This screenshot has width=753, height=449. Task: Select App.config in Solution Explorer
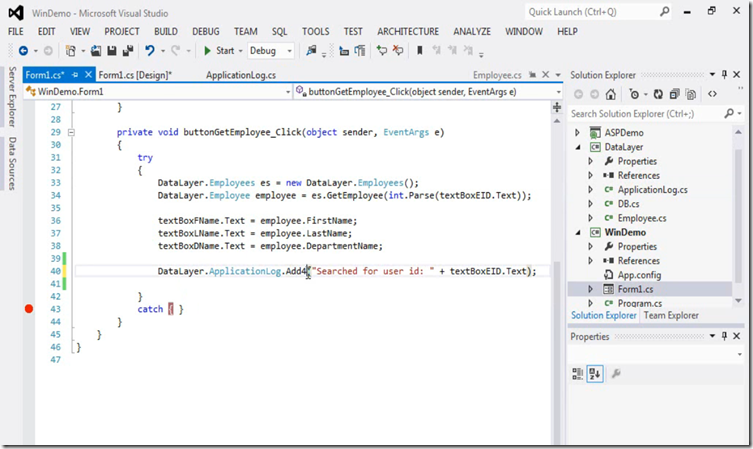639,275
